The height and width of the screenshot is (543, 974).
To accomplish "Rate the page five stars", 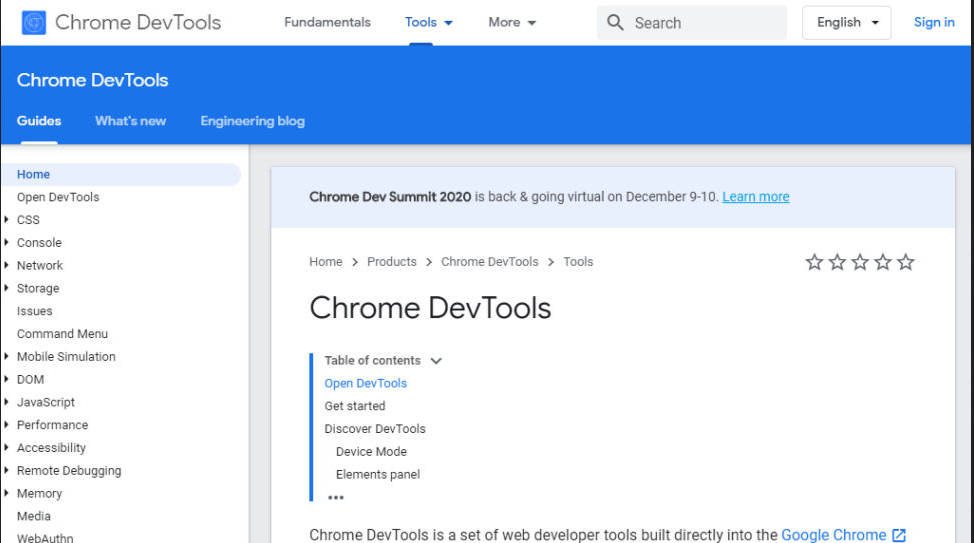I will pyautogui.click(x=906, y=262).
